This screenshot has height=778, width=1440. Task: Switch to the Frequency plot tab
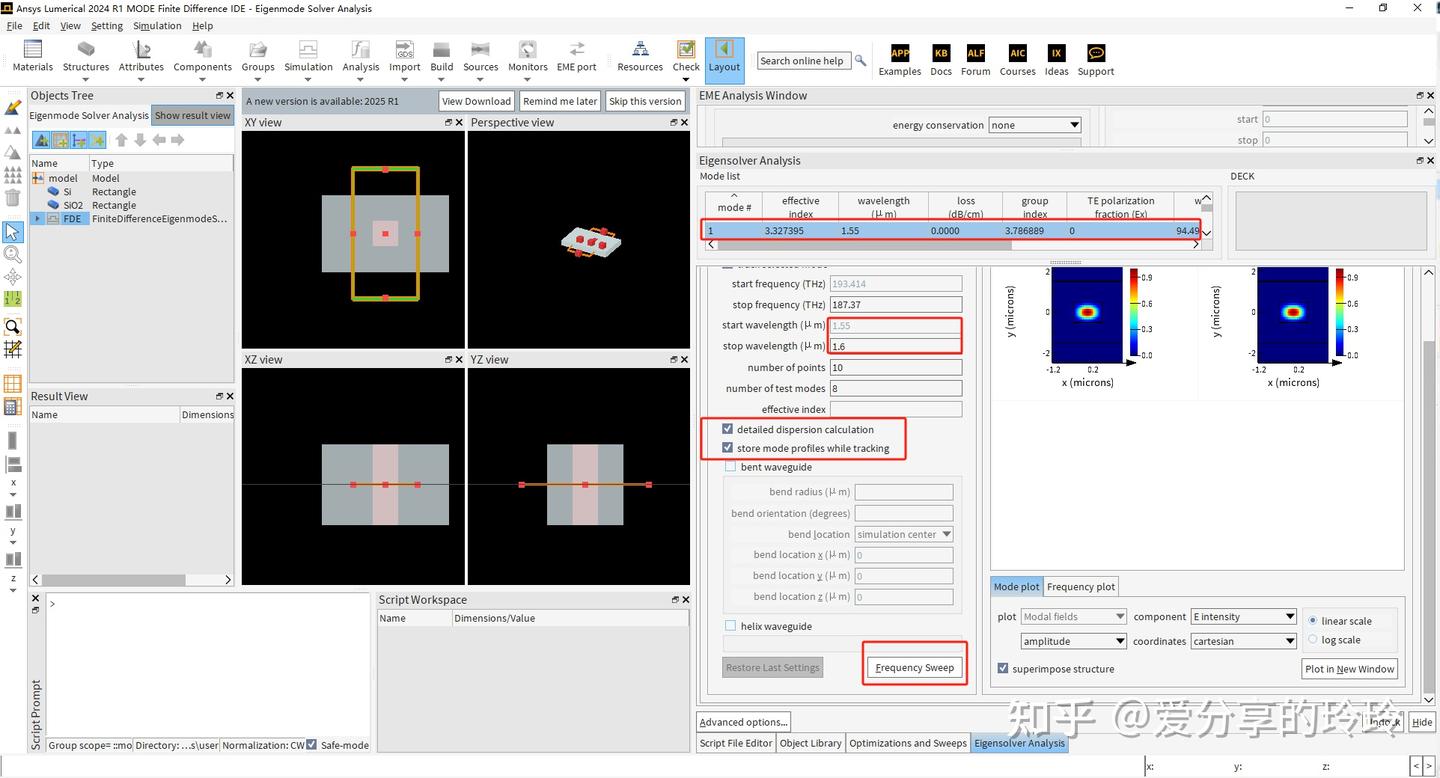click(x=1080, y=587)
